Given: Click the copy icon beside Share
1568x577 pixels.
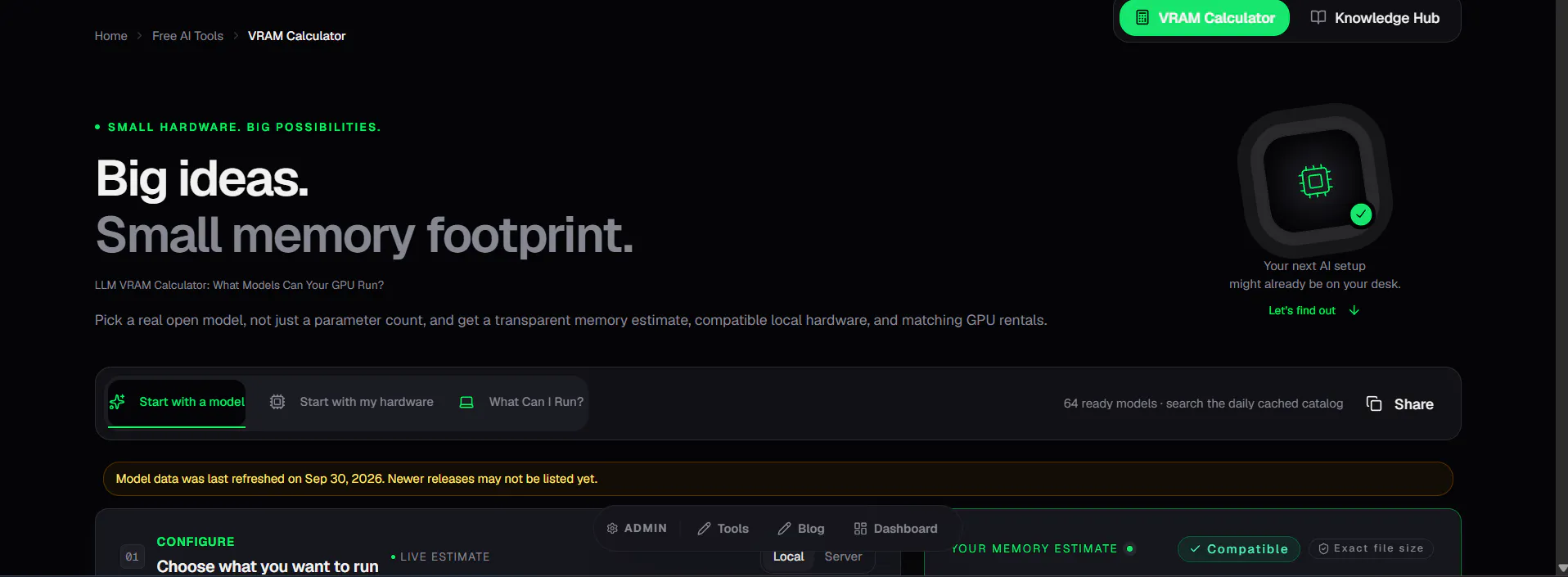Looking at the screenshot, I should click(x=1374, y=403).
